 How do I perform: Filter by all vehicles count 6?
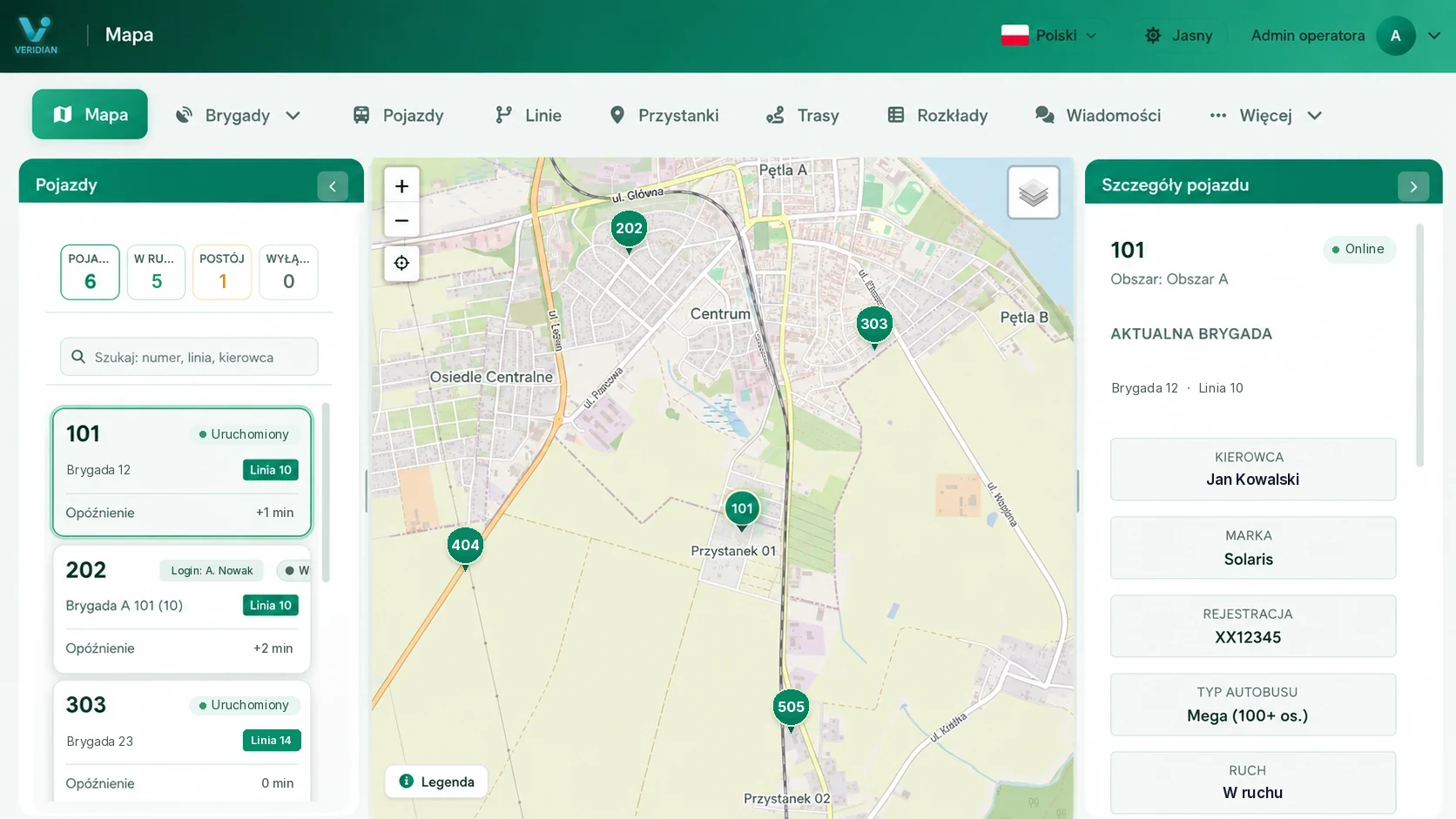(x=90, y=272)
